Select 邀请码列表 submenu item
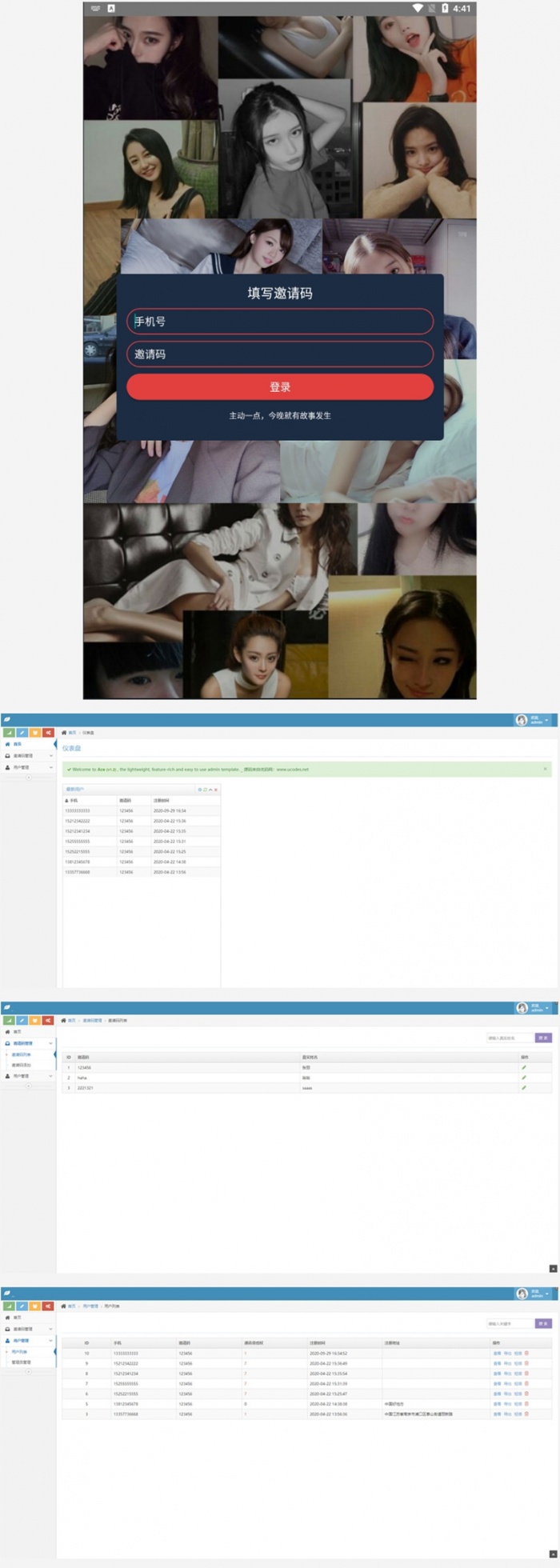This screenshot has height=1568, width=560. tap(28, 1054)
